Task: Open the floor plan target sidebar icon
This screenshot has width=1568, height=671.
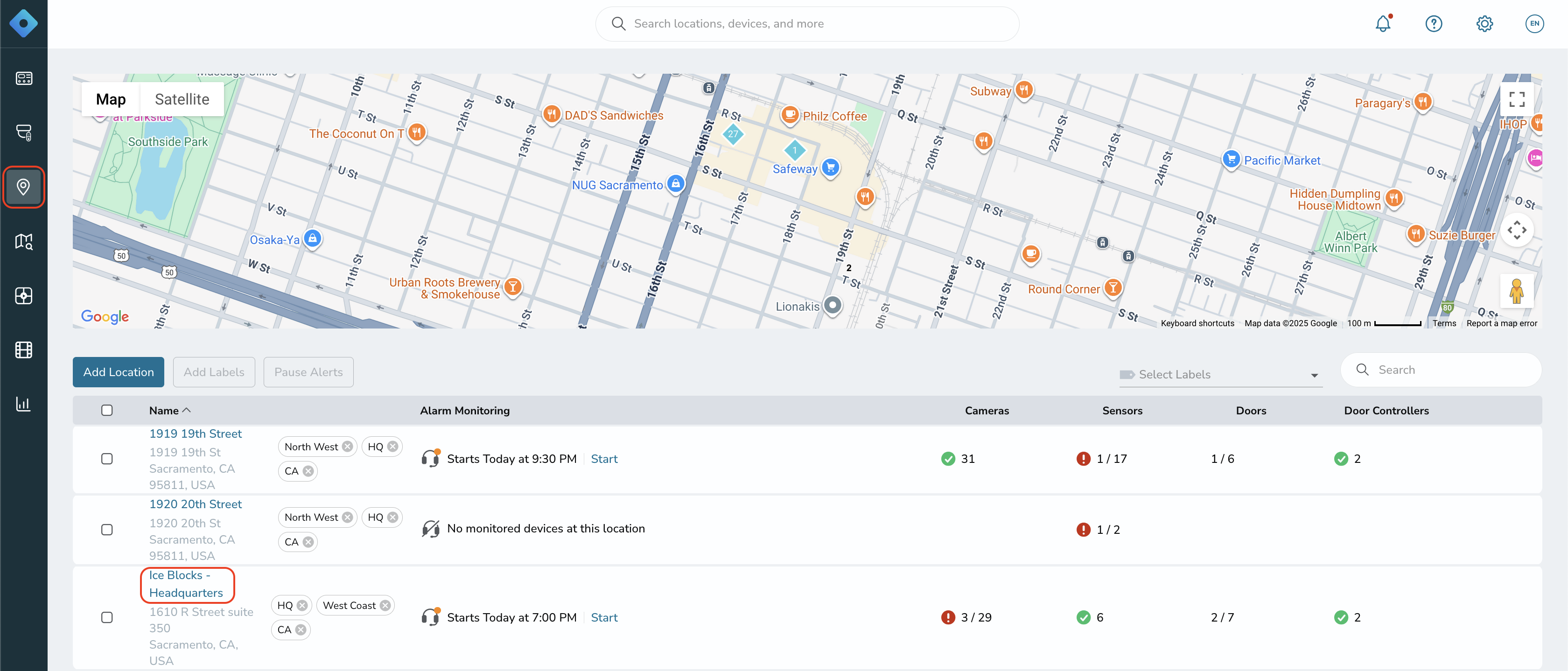Action: 24,295
